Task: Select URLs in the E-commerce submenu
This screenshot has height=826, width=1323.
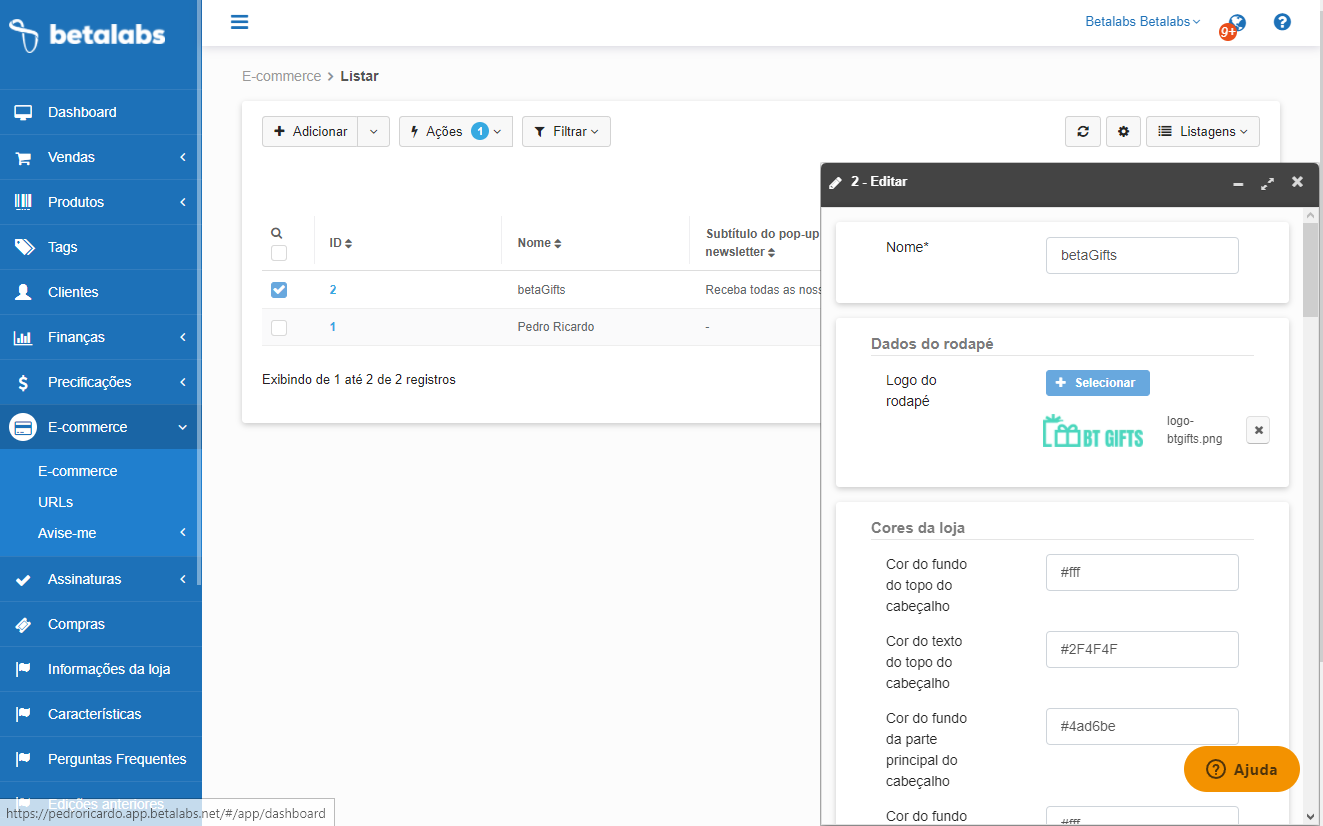Action: coord(56,502)
